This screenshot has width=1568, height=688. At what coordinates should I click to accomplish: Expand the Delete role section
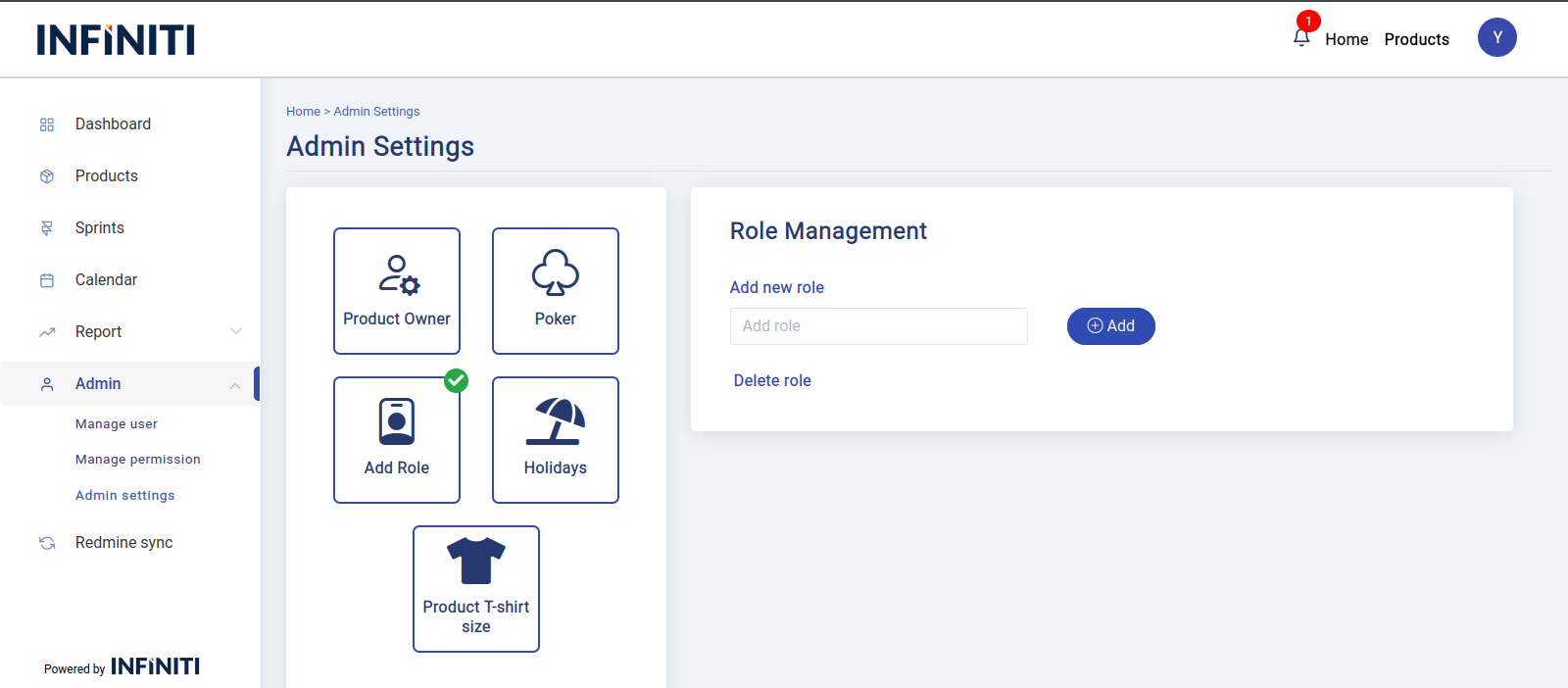point(772,380)
